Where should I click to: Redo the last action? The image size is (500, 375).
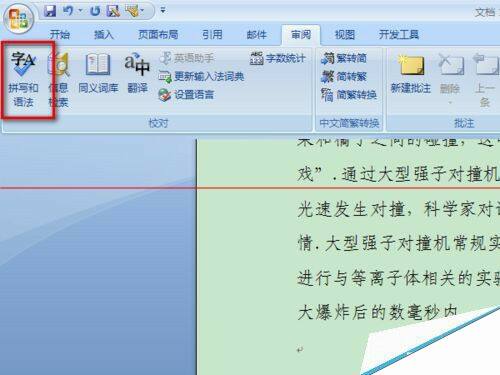click(95, 11)
